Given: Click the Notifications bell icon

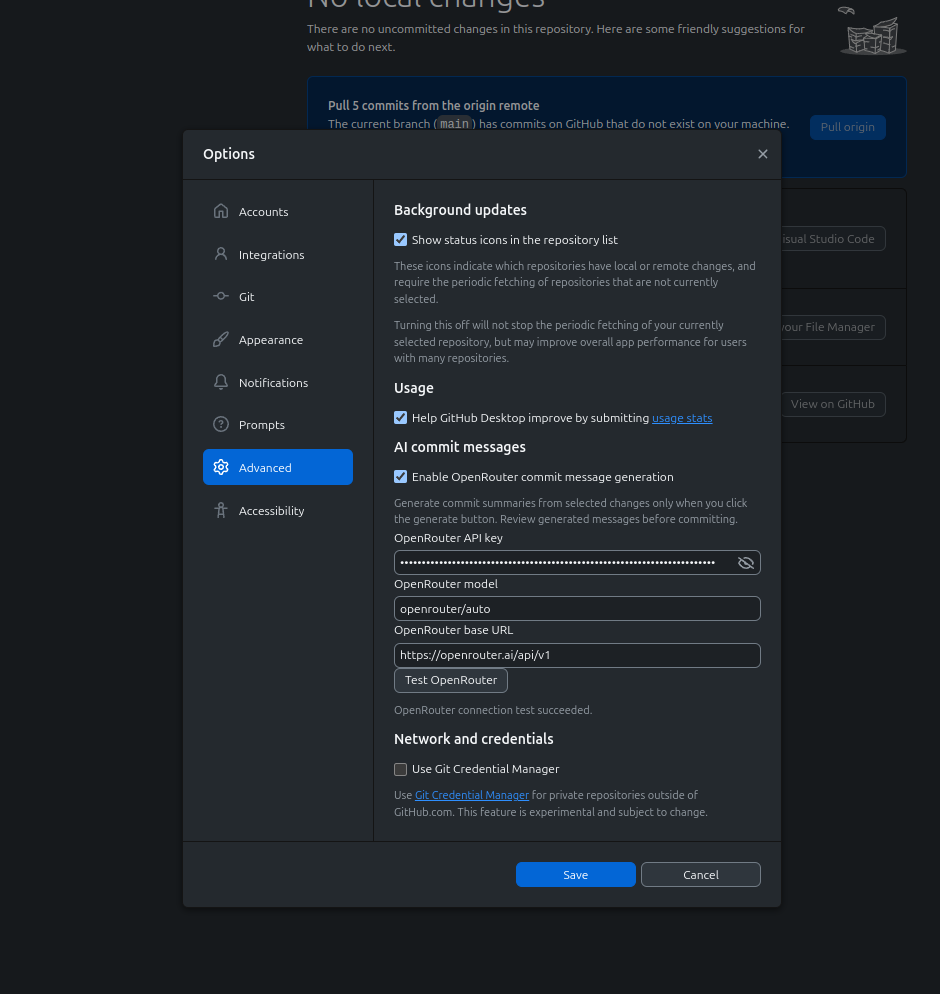Looking at the screenshot, I should click(x=221, y=382).
